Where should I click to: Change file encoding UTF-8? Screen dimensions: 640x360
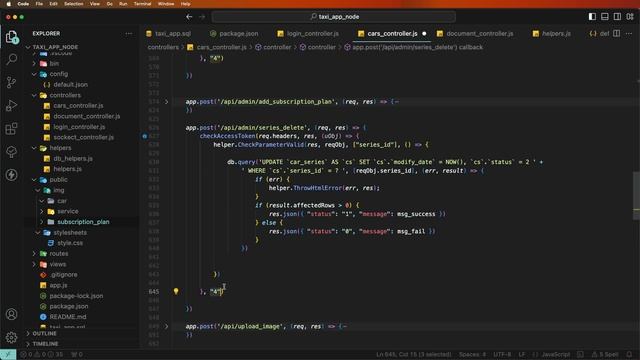[502, 354]
